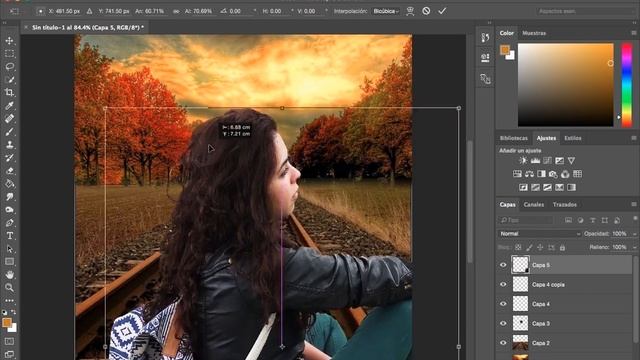The width and height of the screenshot is (640, 360).
Task: Select the Lasso tool
Action: [x=9, y=67]
